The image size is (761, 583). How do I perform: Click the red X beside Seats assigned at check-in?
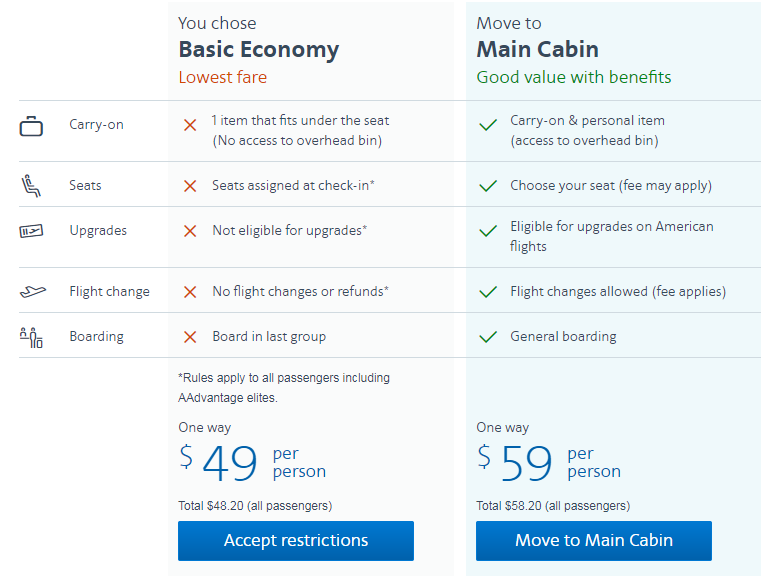click(190, 186)
